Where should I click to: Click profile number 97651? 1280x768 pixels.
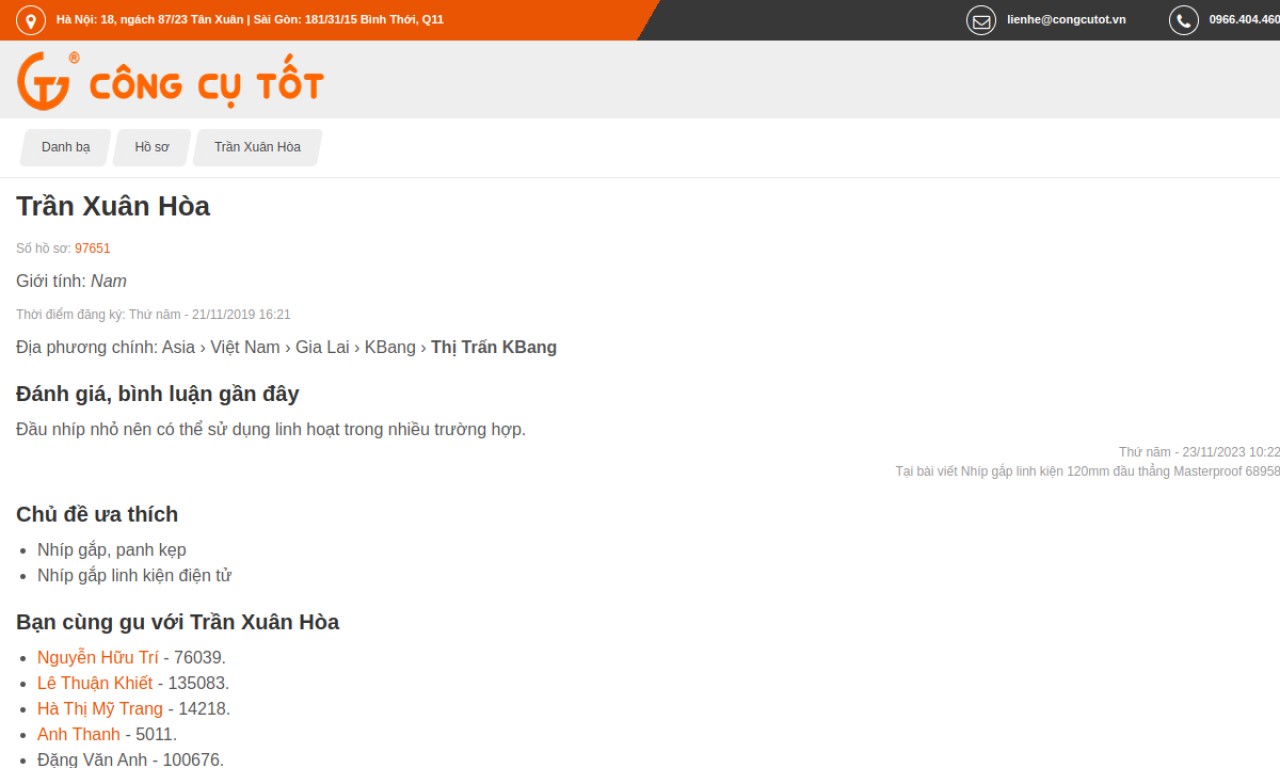point(92,248)
